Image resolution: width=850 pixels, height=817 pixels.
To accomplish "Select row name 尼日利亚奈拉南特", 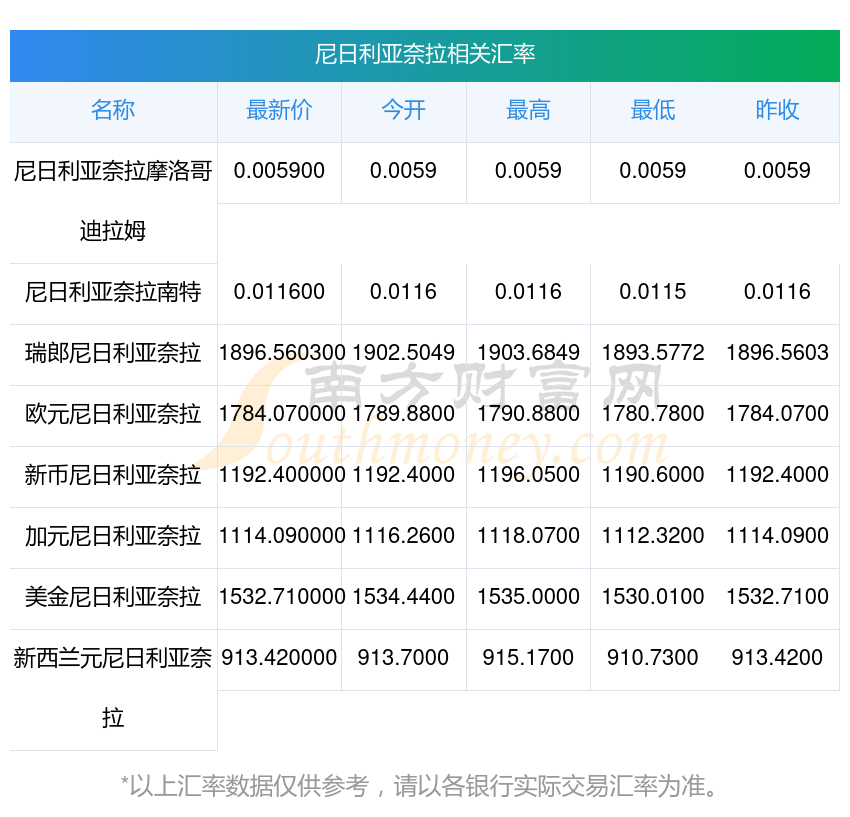I will [x=113, y=292].
